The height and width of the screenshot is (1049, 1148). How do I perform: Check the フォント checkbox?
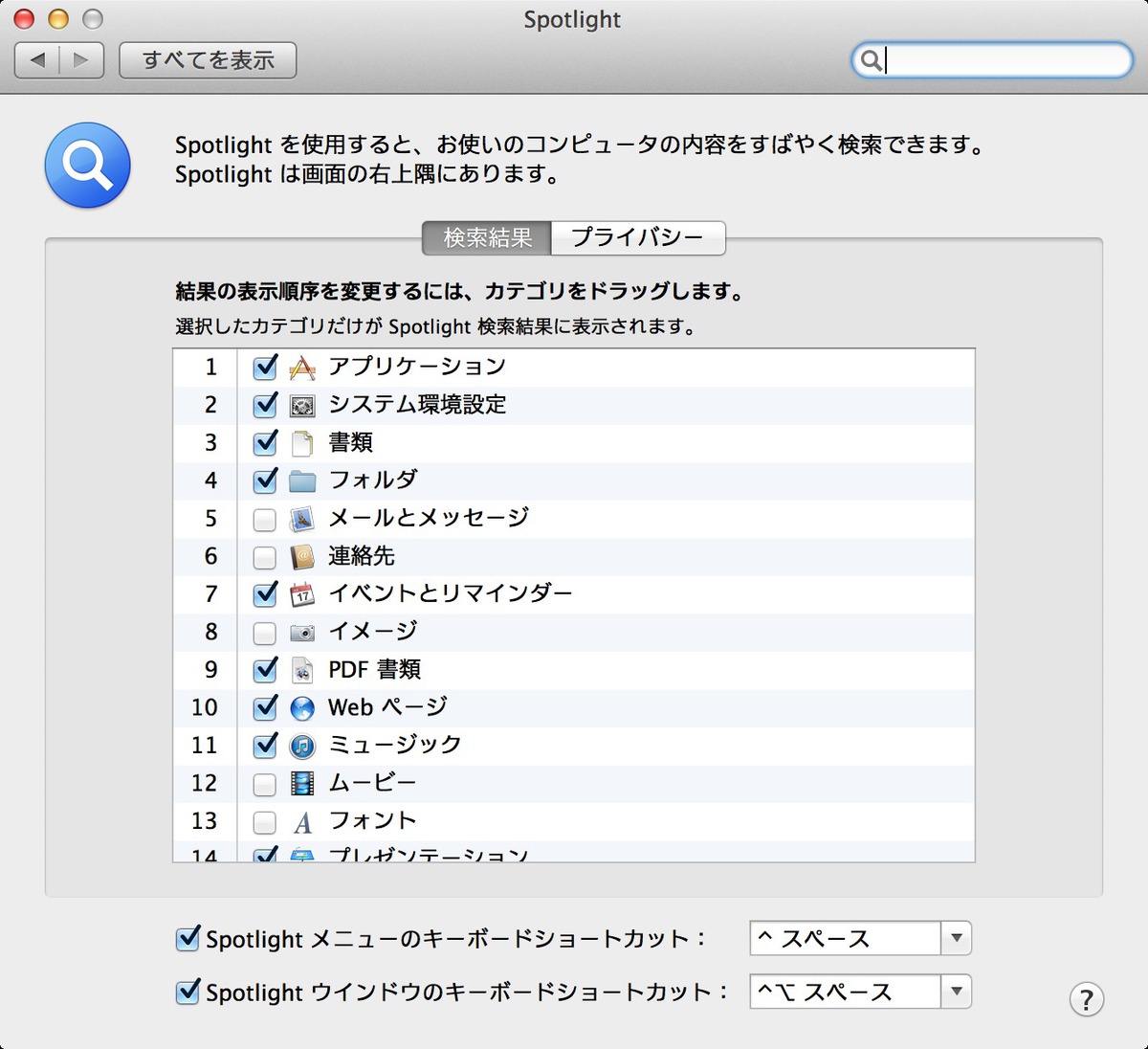point(265,822)
